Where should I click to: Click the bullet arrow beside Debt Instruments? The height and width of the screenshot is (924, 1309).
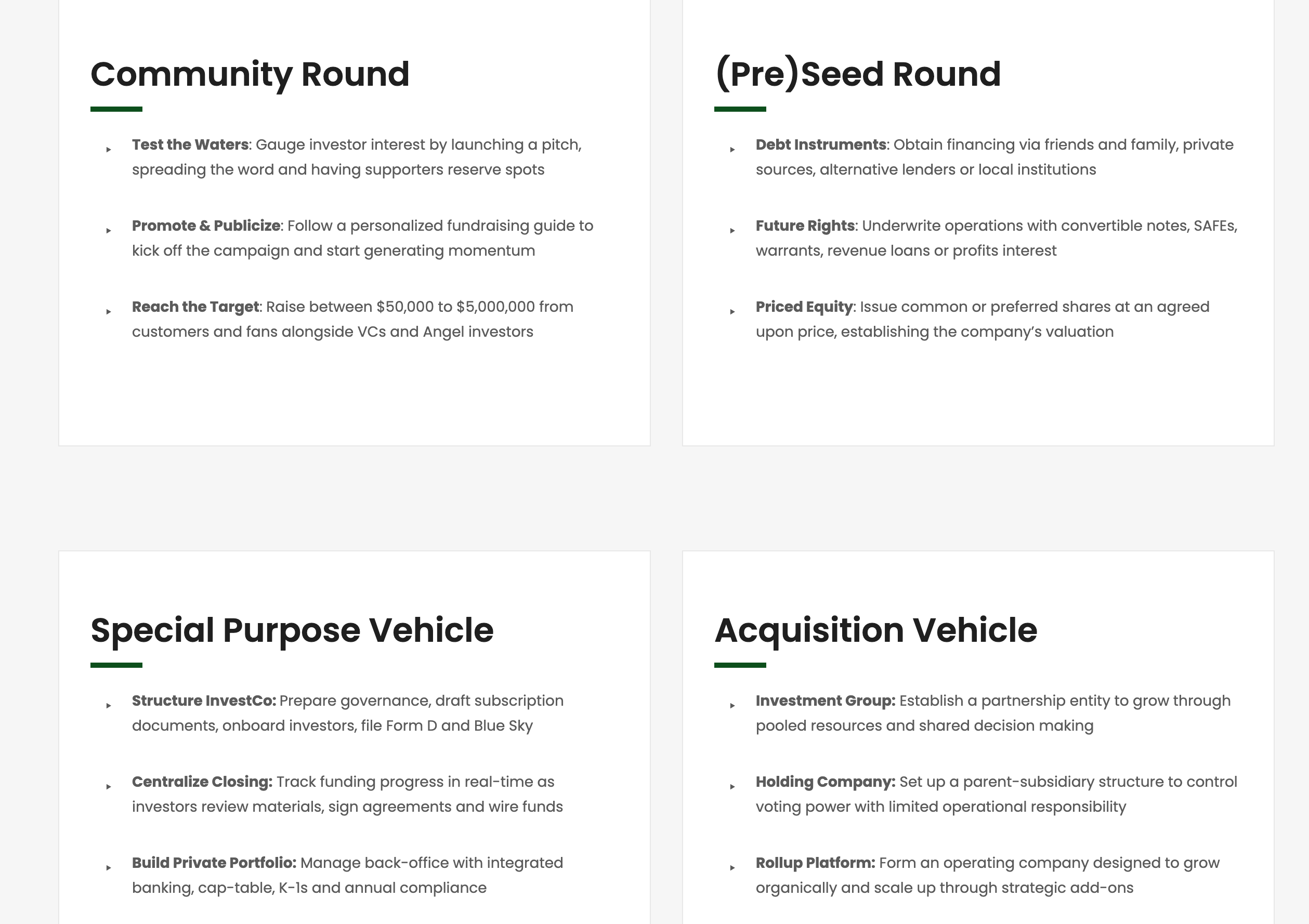point(732,150)
